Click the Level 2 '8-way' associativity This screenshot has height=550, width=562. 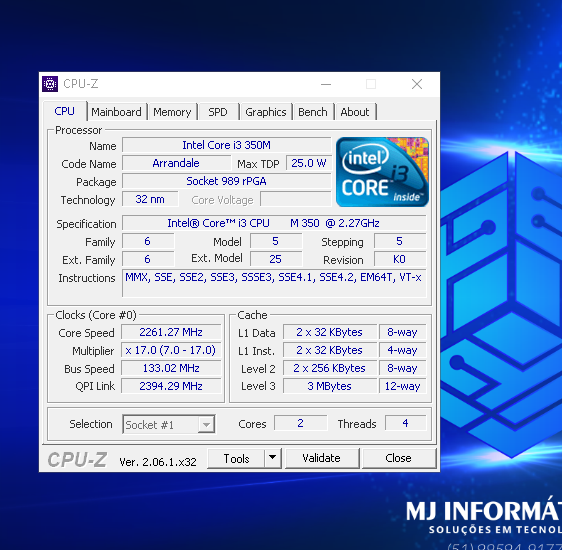(x=403, y=368)
